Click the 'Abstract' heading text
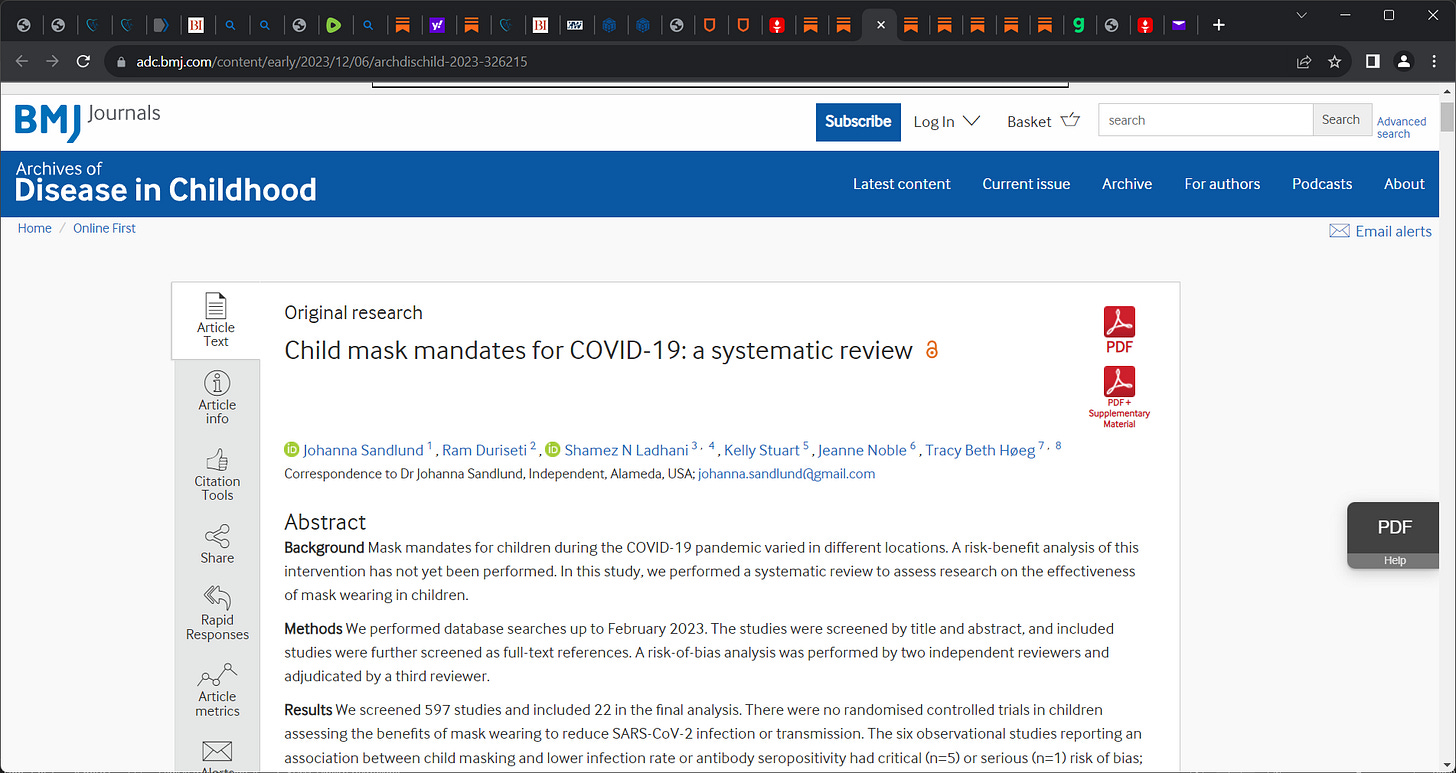 pyautogui.click(x=325, y=522)
